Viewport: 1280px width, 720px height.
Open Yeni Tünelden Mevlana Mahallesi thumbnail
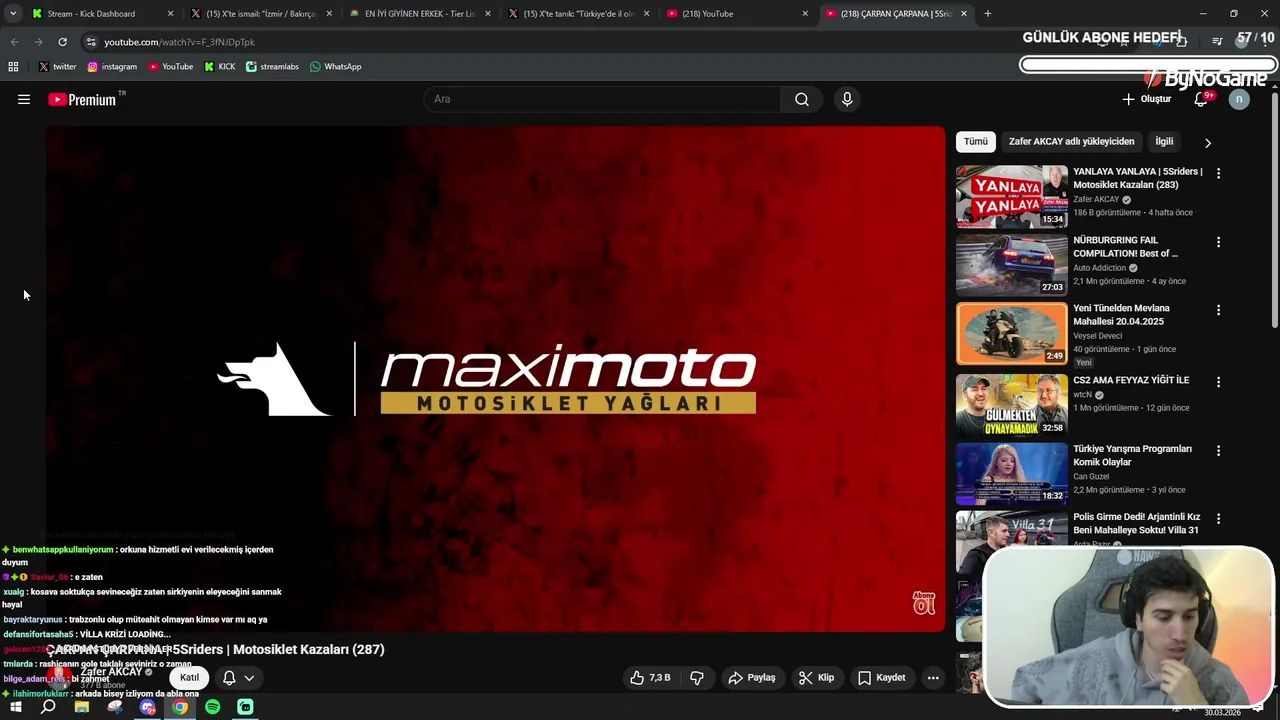[1011, 333]
